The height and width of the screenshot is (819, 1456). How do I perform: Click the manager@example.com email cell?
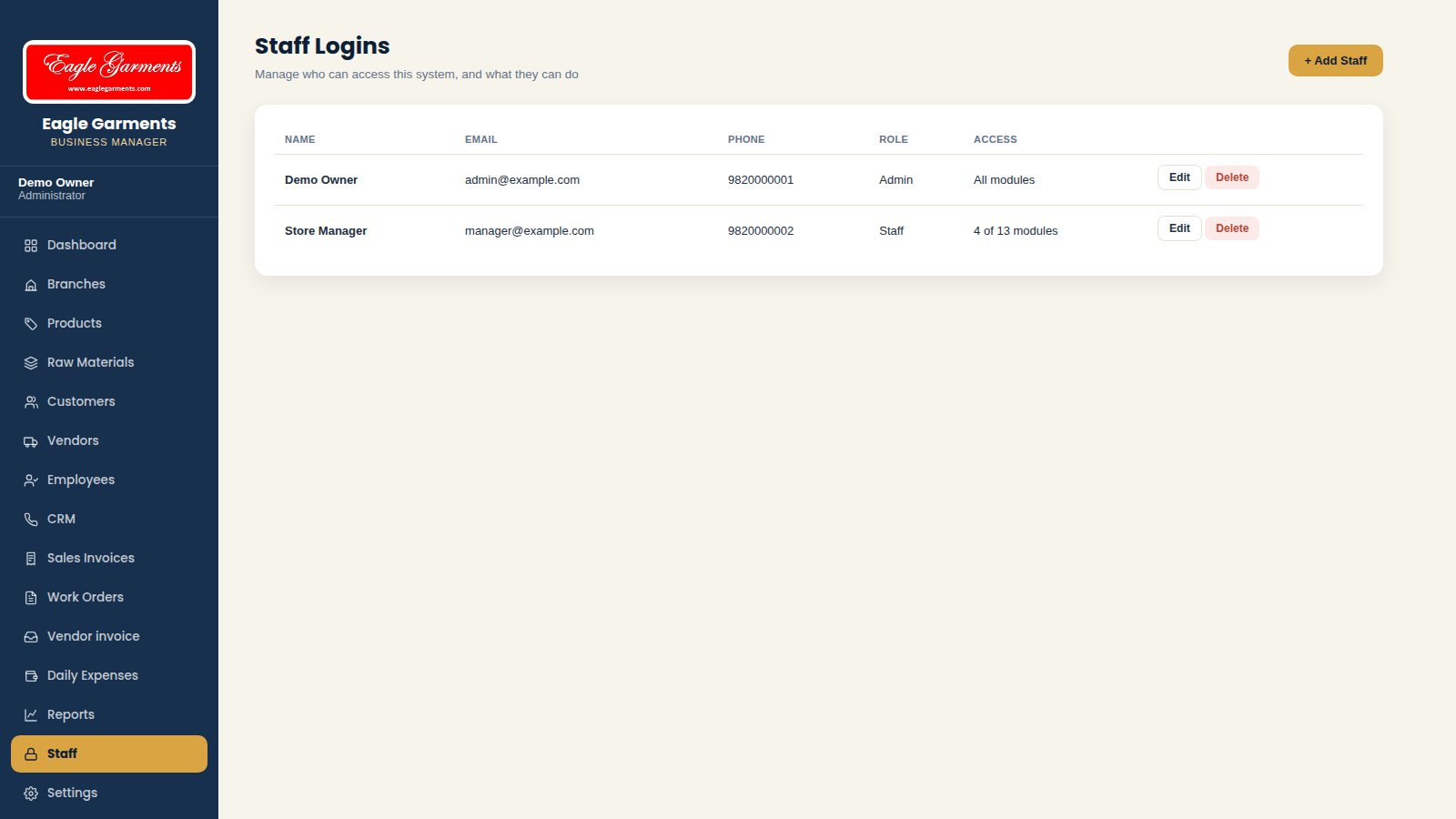coord(530,231)
